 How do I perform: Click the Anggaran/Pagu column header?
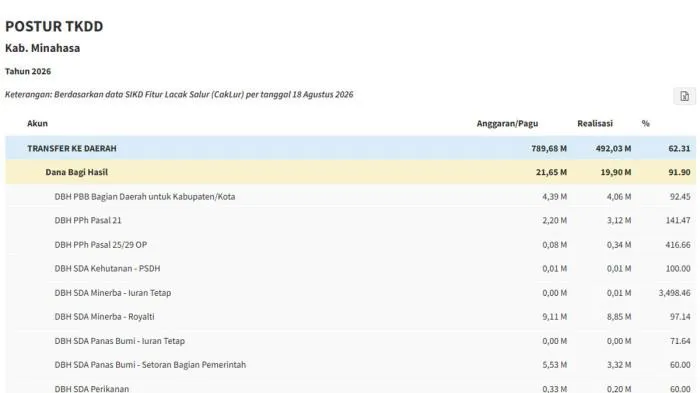click(x=507, y=123)
